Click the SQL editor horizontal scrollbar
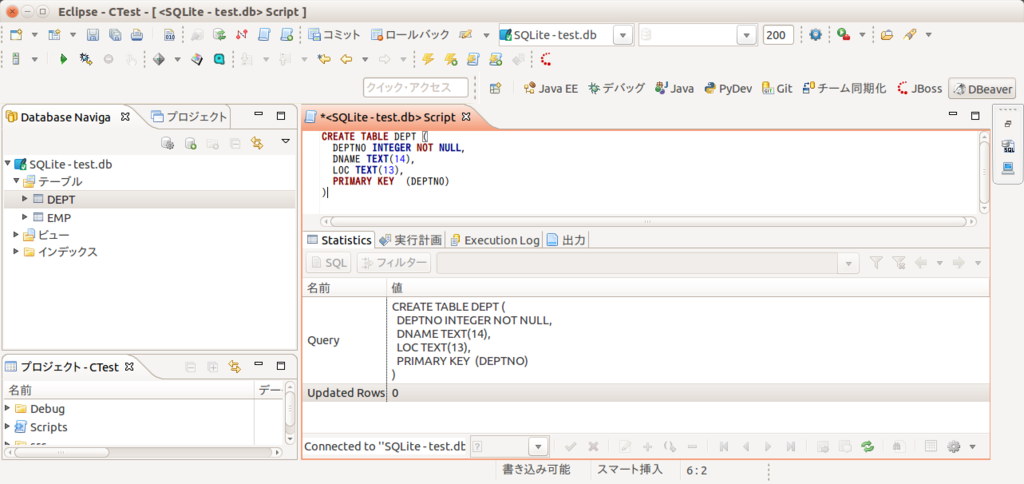 (x=649, y=221)
